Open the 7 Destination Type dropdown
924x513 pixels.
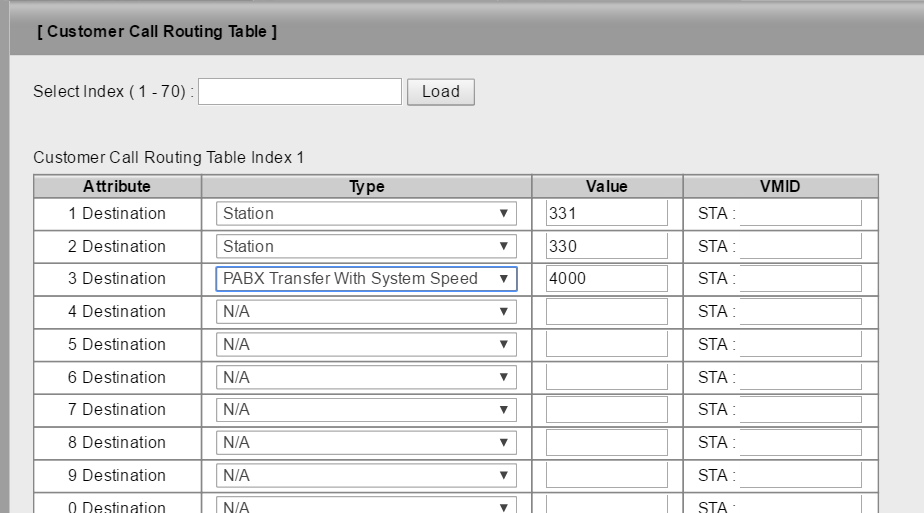coord(366,410)
